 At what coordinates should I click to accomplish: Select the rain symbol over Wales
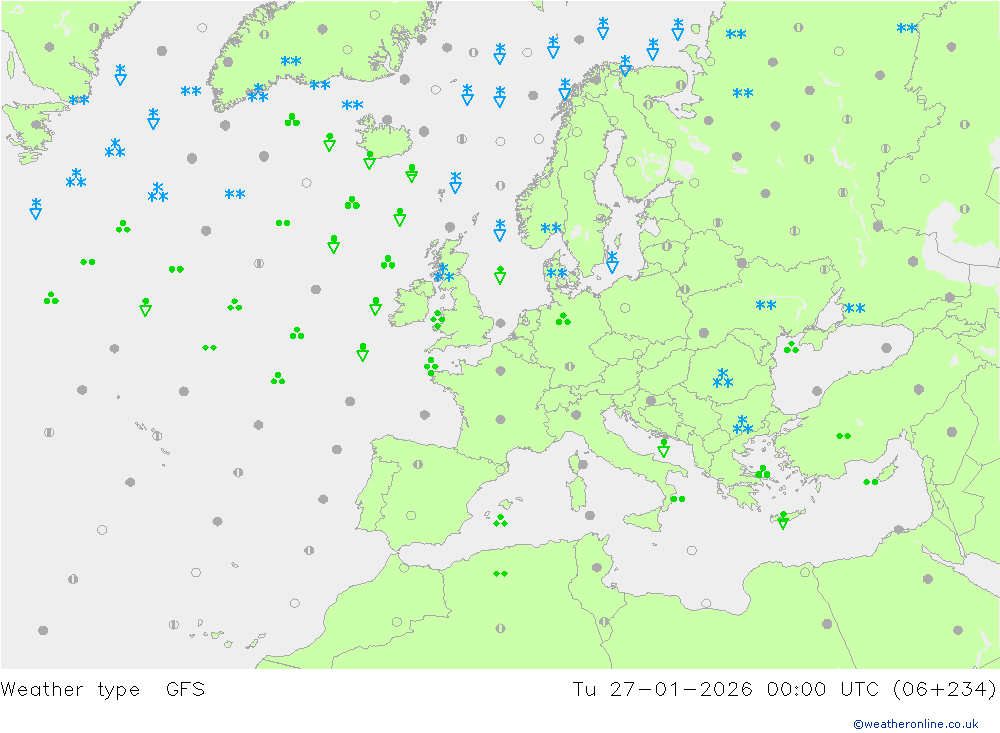(438, 320)
